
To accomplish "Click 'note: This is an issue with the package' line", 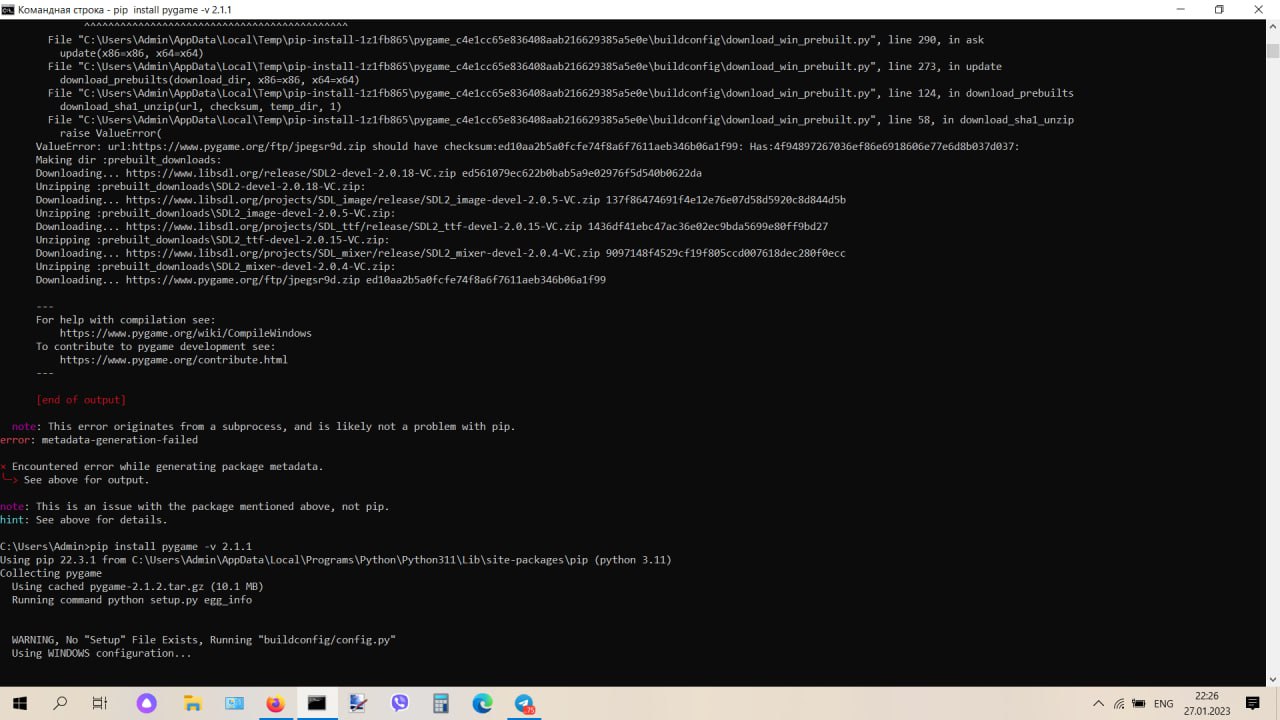I will coord(195,507).
